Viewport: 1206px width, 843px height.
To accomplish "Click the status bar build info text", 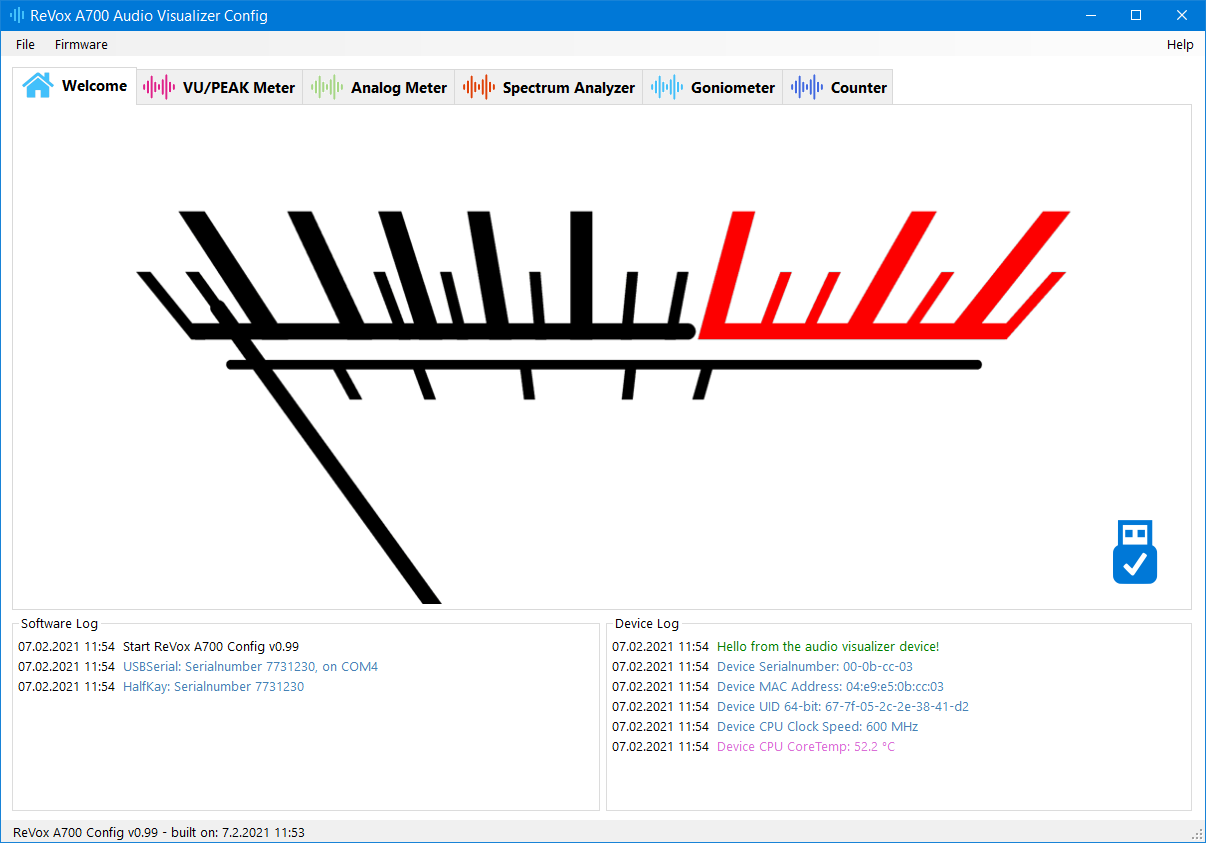I will click(159, 832).
